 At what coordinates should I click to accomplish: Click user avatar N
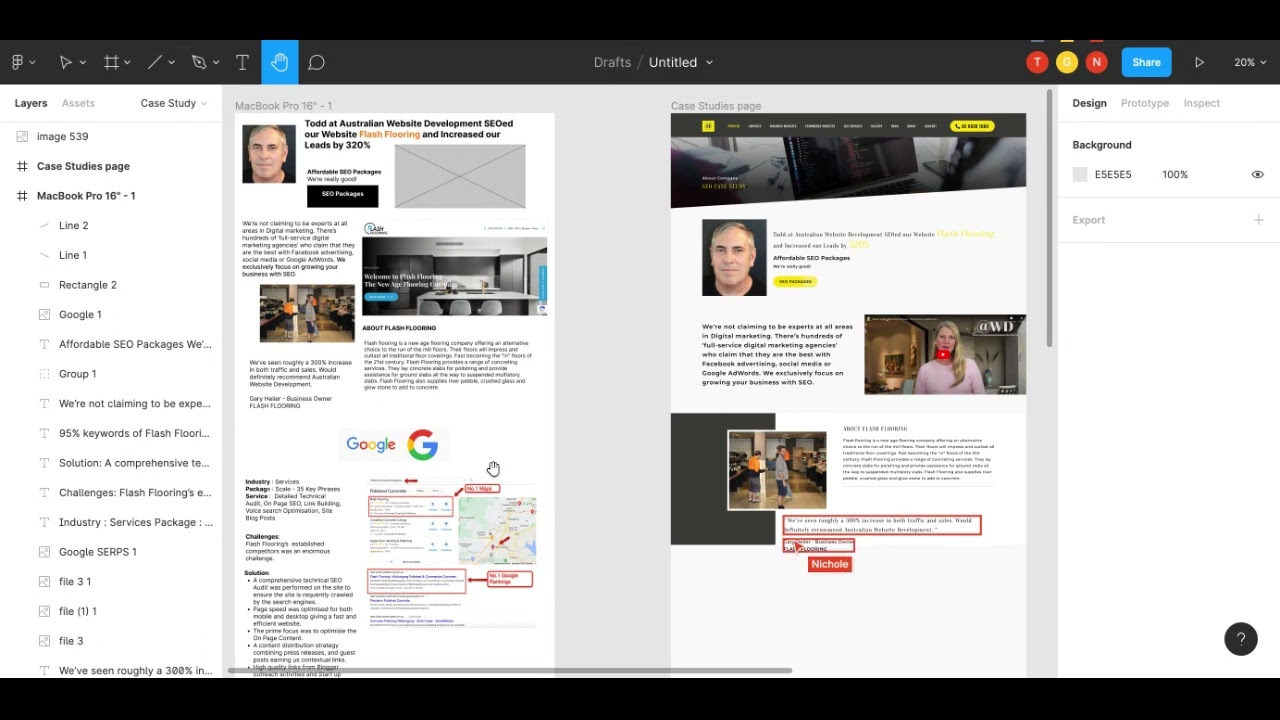pos(1097,62)
